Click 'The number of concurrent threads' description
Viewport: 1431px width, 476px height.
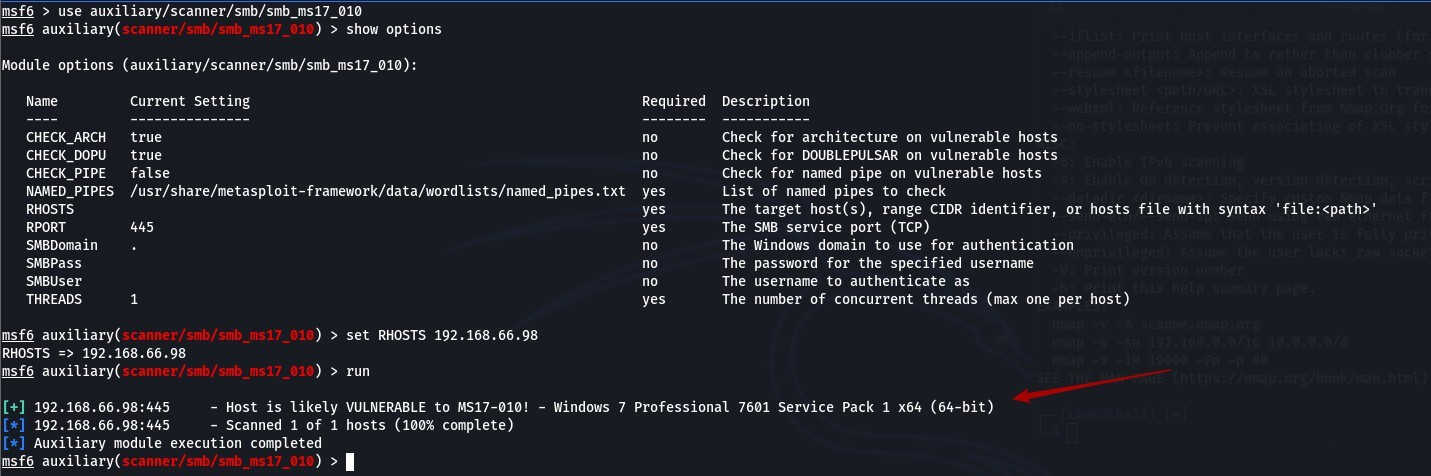[x=926, y=299]
